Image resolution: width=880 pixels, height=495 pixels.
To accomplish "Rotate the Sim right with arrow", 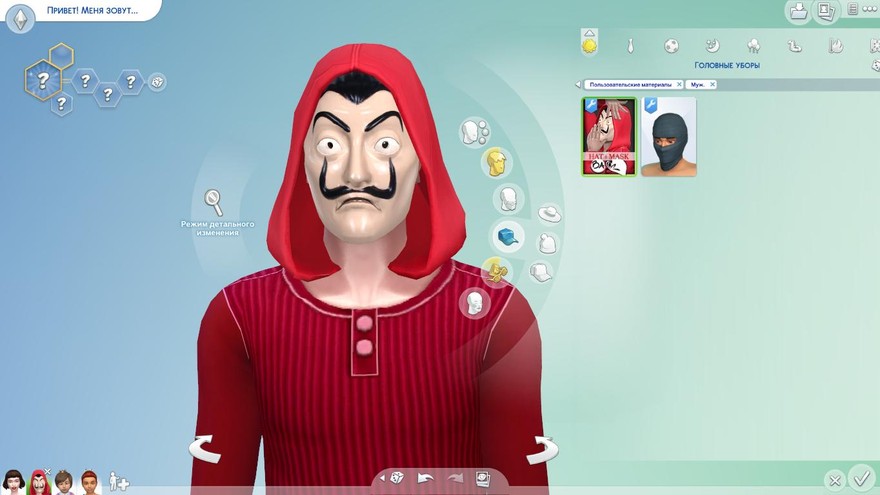I will [545, 449].
